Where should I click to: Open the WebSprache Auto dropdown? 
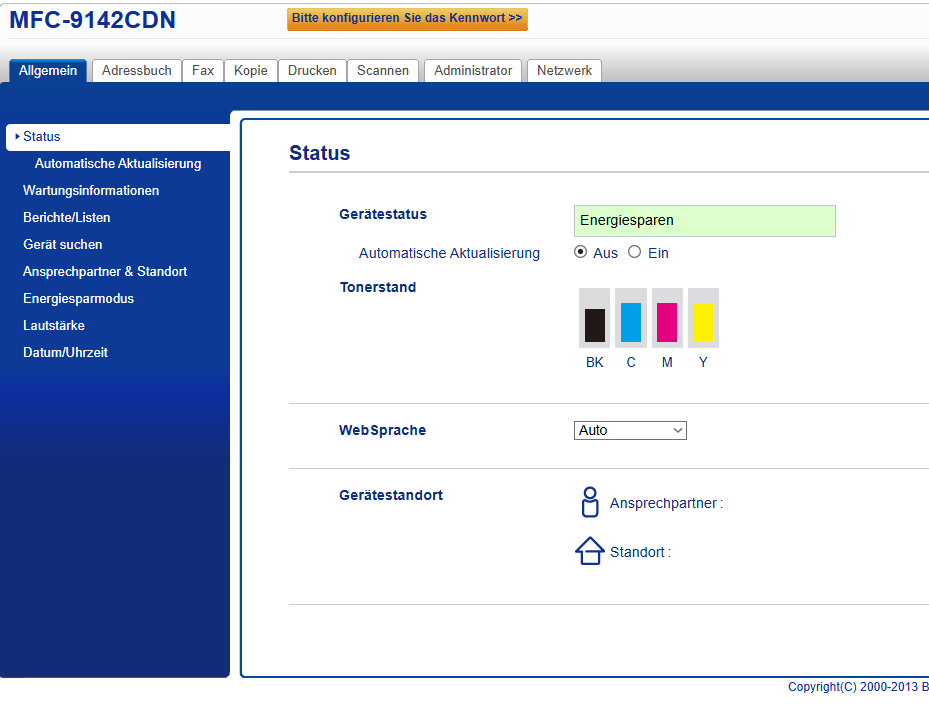(630, 431)
